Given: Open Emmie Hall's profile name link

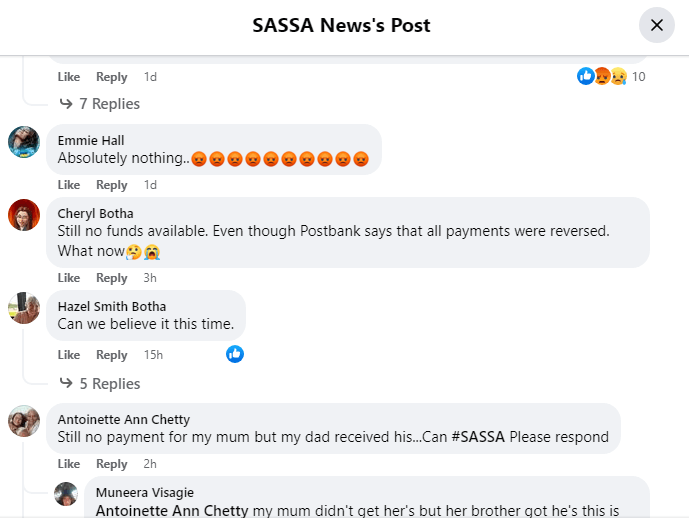Looking at the screenshot, I should 91,140.
